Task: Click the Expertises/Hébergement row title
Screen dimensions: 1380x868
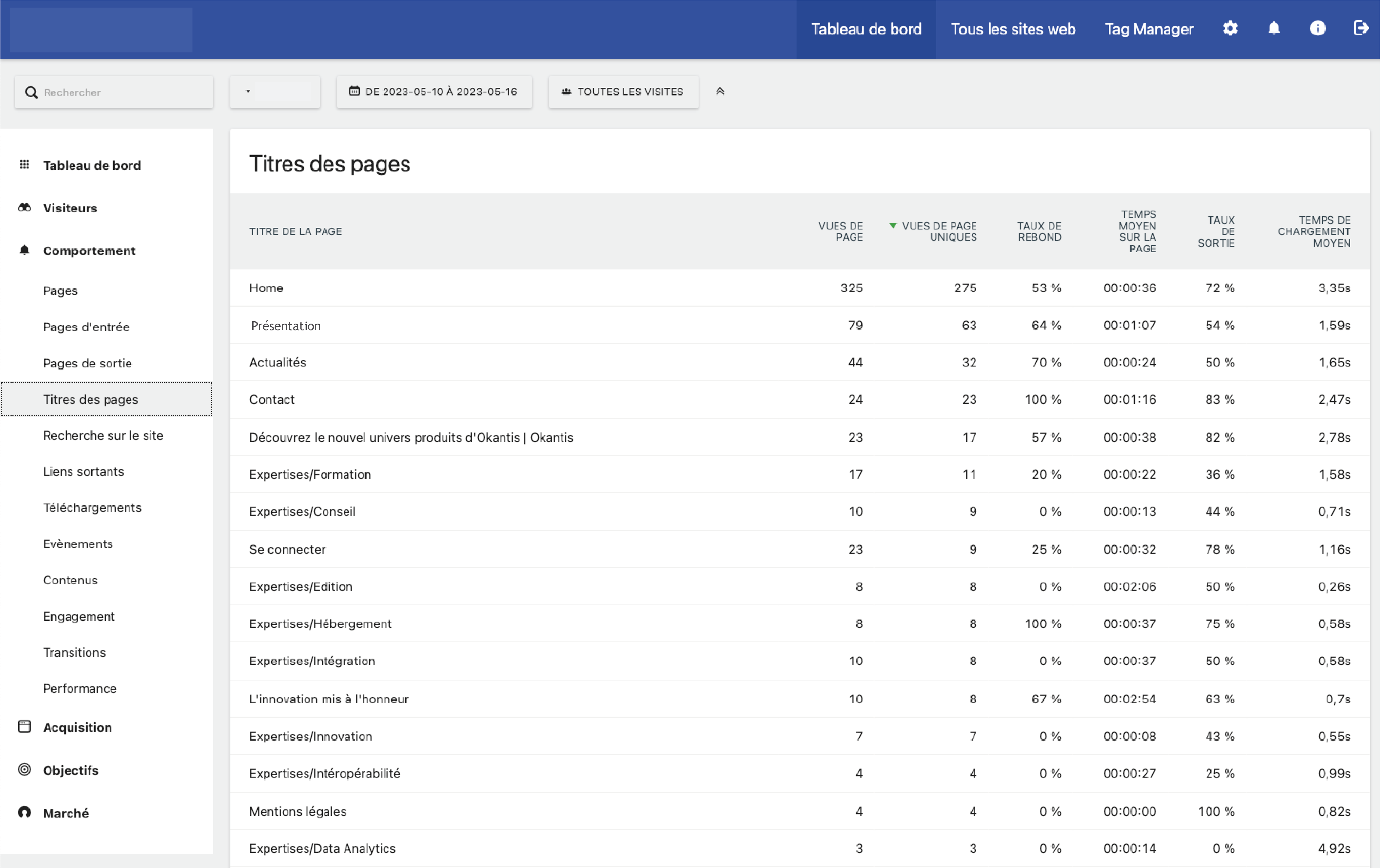Action: point(320,623)
